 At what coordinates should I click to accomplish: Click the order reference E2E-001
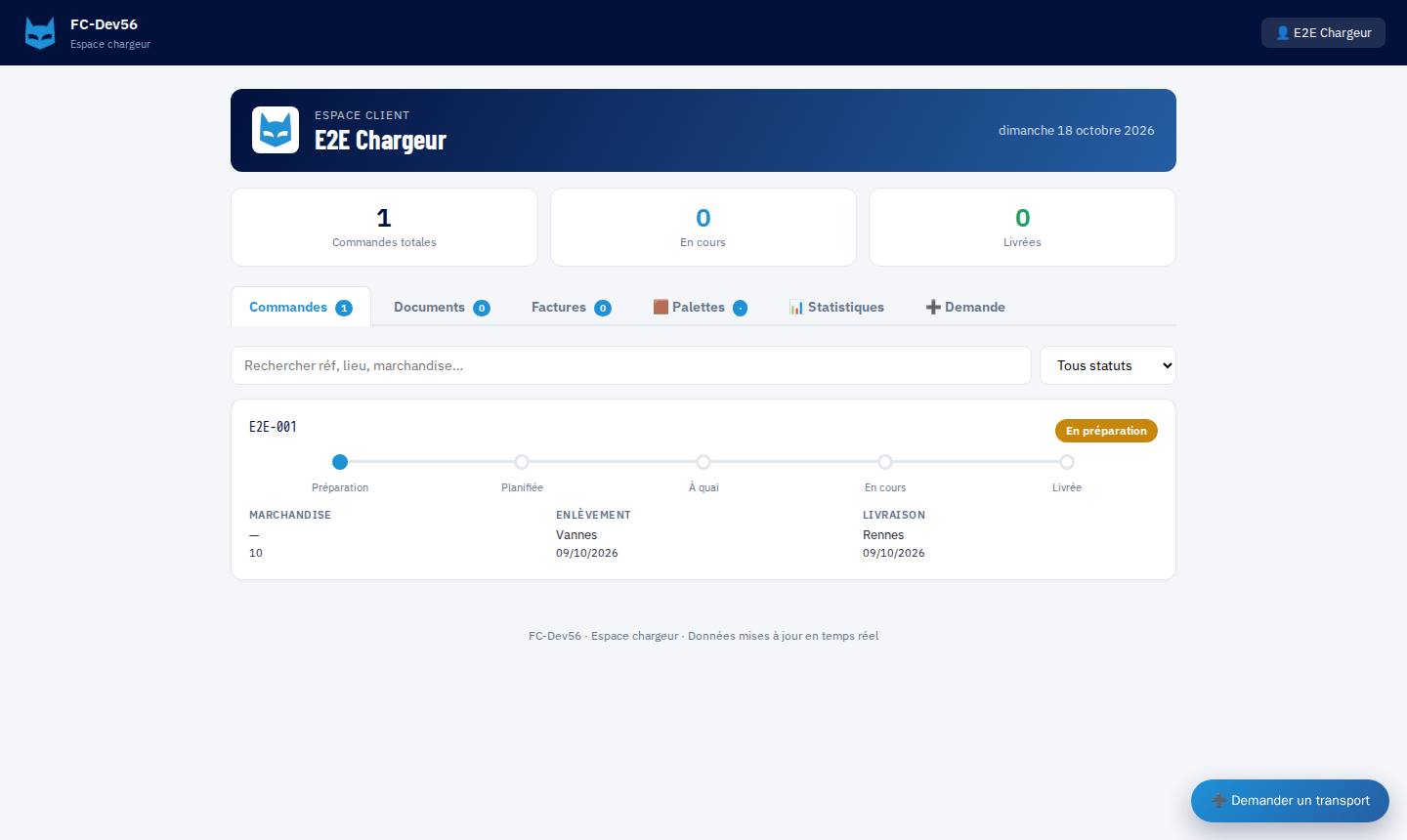pos(273,427)
